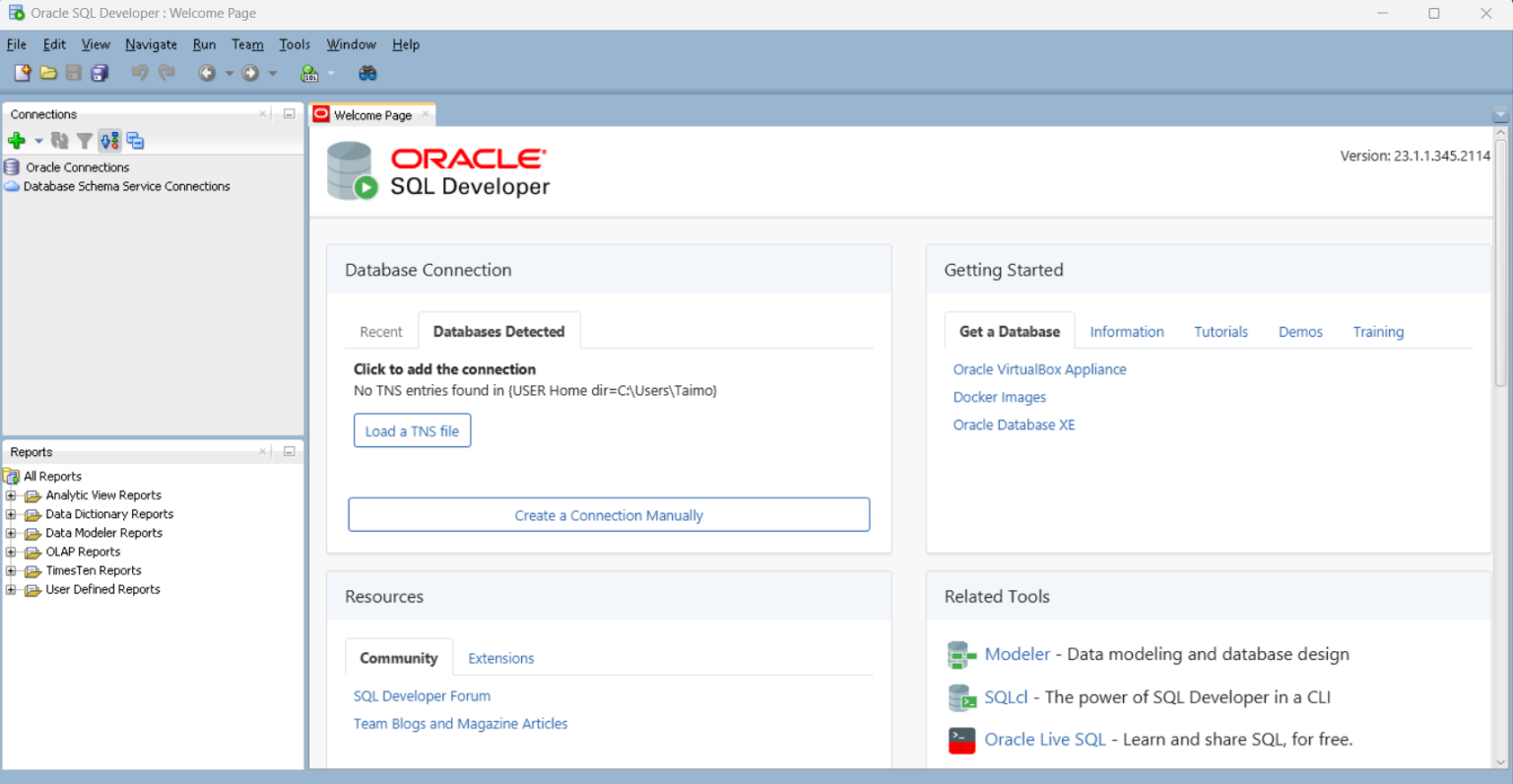
Task: Refresh the Connections list
Action: (58, 140)
